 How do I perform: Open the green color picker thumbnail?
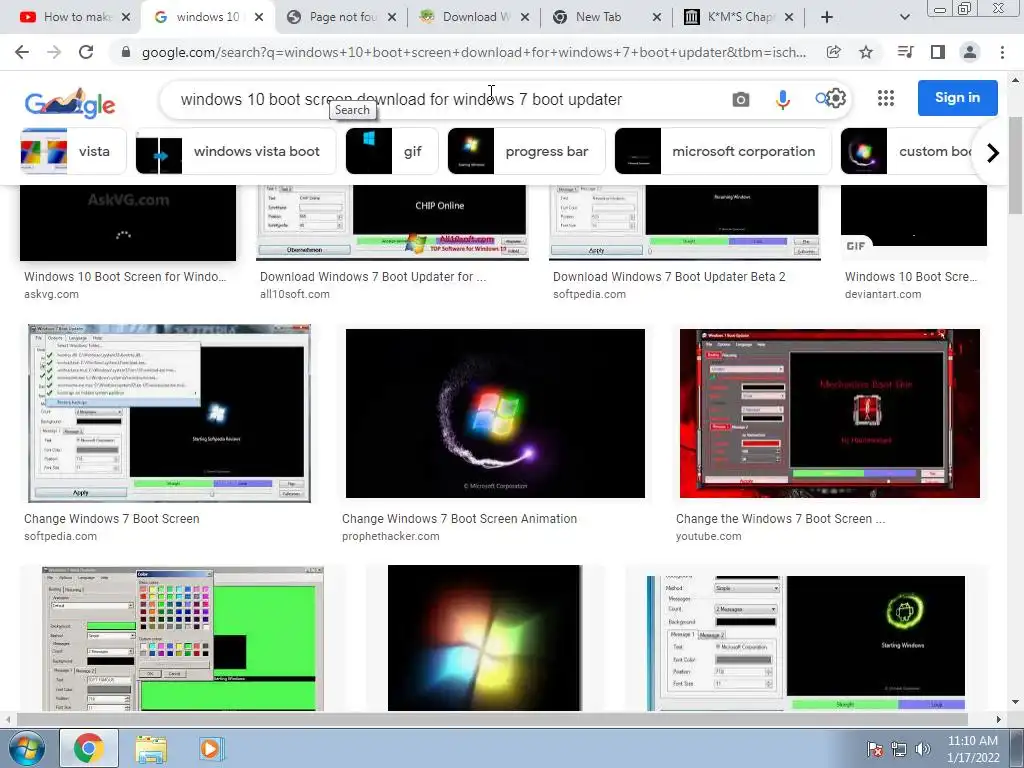183,639
